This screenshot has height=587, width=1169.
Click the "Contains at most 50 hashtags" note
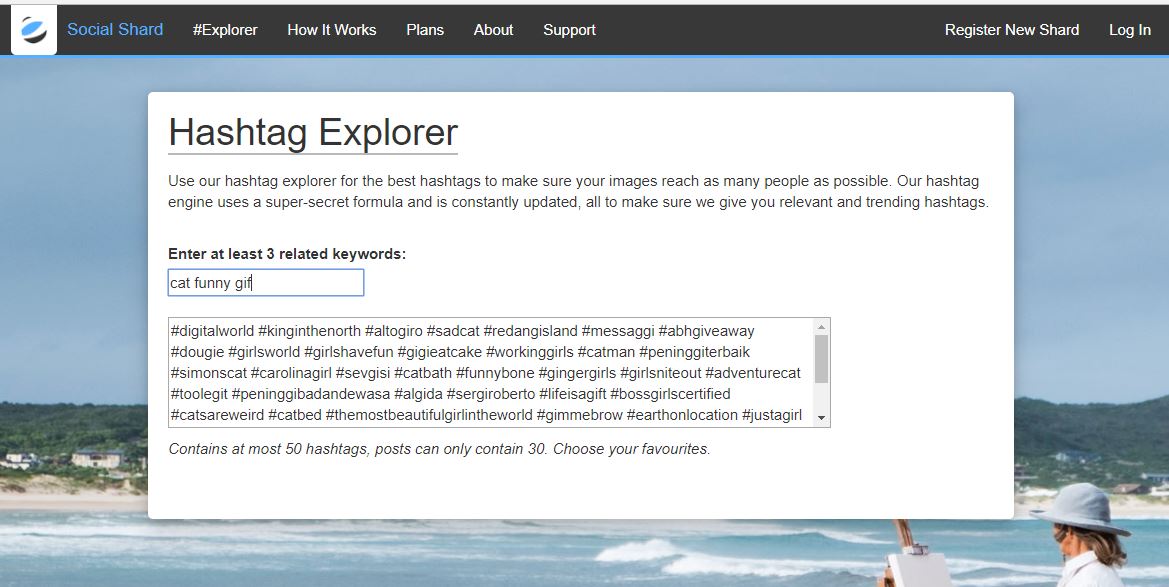click(x=439, y=449)
